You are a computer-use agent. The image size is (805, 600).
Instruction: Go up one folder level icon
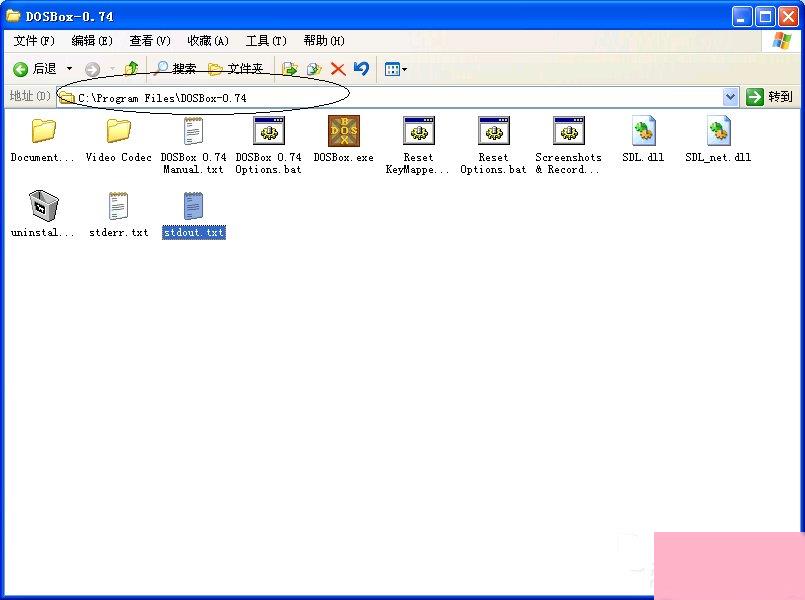131,68
